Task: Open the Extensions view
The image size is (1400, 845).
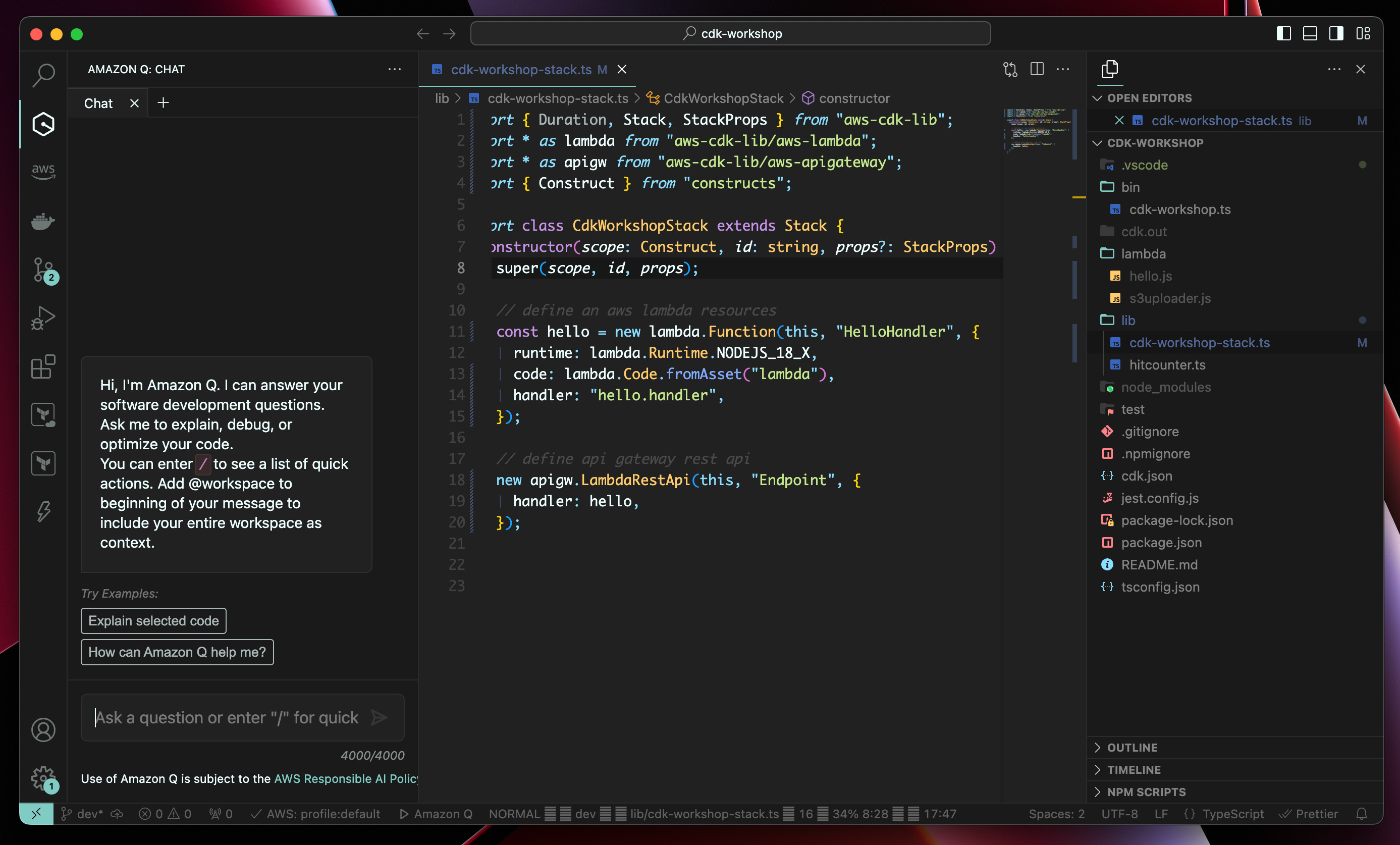Action: 43,366
